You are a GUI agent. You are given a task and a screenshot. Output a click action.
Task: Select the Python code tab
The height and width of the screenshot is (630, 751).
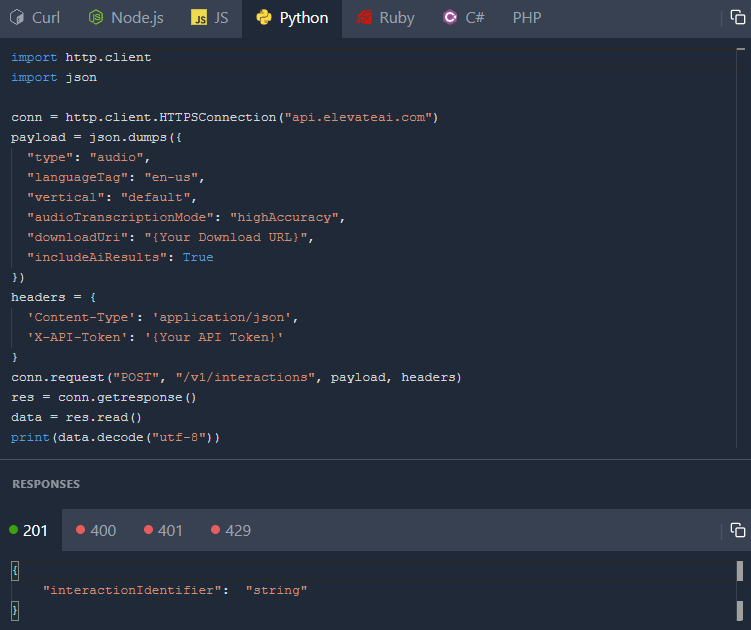292,18
